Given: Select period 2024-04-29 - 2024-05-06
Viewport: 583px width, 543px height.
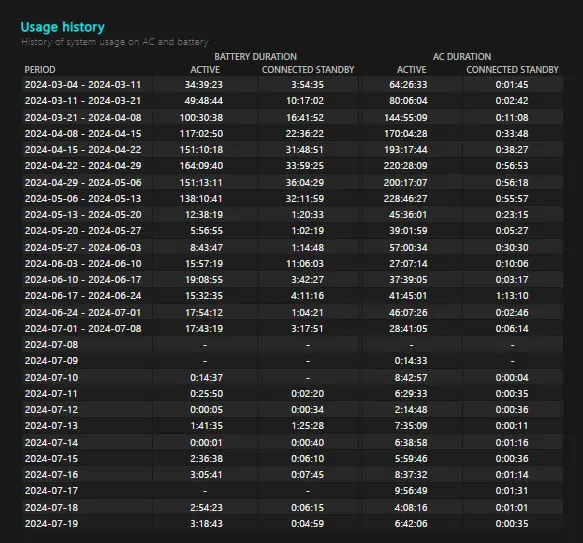Looking at the screenshot, I should tap(83, 183).
